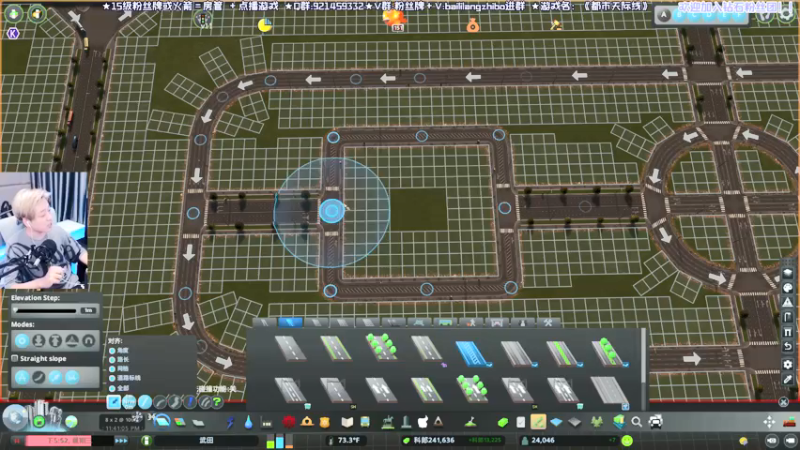This screenshot has height=450, width=800.
Task: Click the 73.3°F temperature display
Action: (x=348, y=440)
